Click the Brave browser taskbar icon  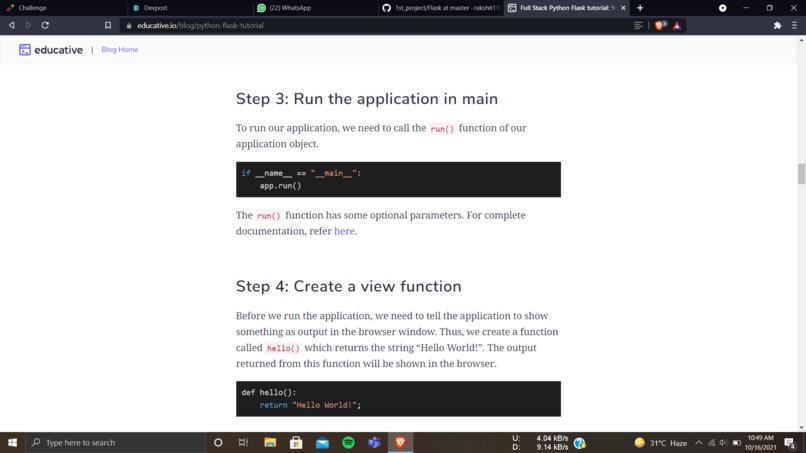[x=400, y=442]
